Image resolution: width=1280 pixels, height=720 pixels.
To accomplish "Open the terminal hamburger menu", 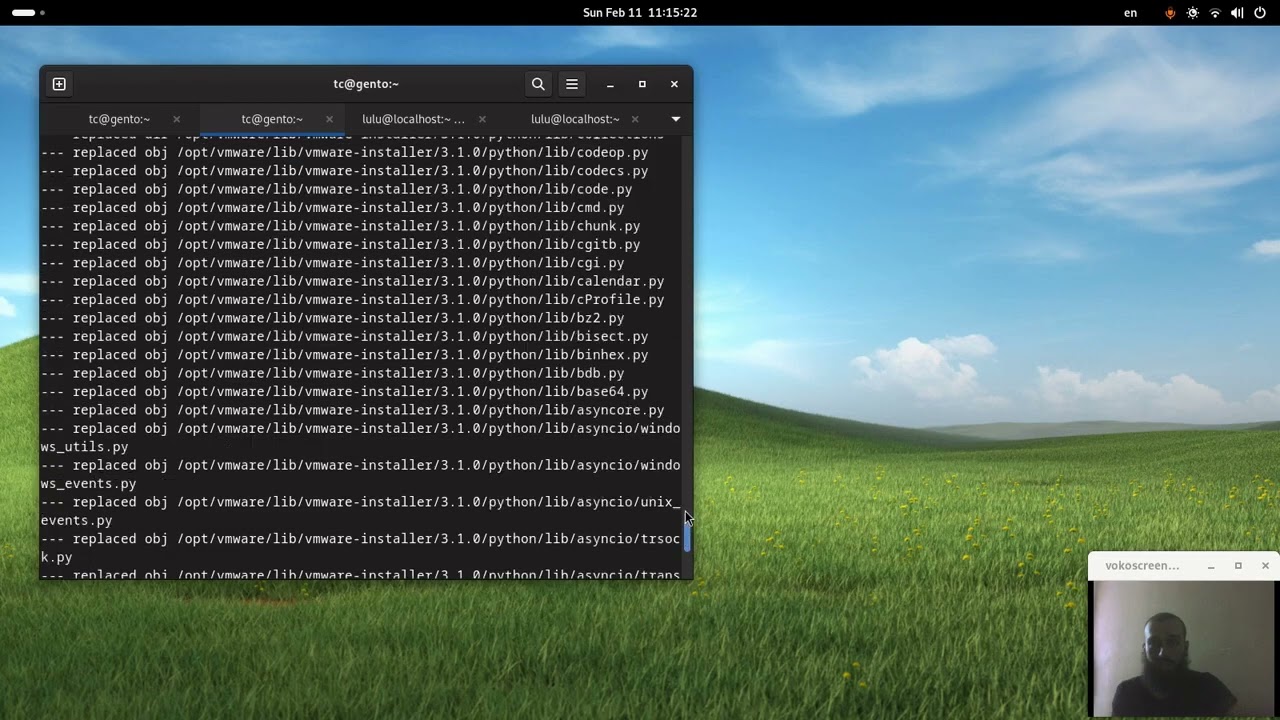I will [x=572, y=84].
